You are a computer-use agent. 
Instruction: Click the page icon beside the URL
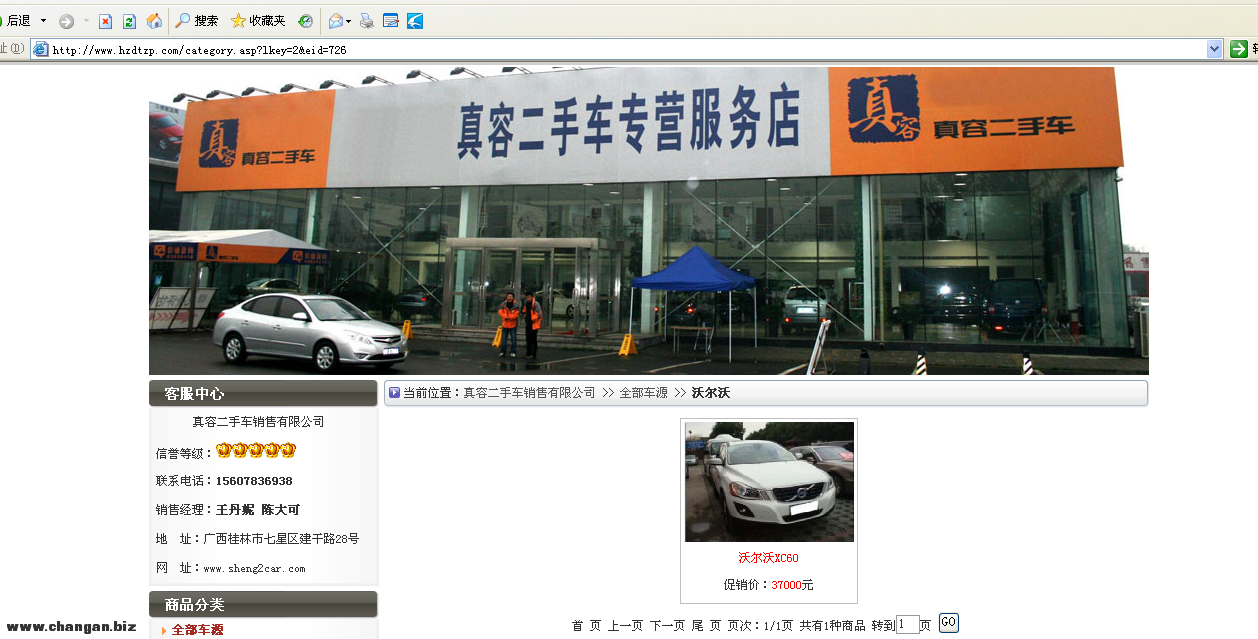point(40,49)
